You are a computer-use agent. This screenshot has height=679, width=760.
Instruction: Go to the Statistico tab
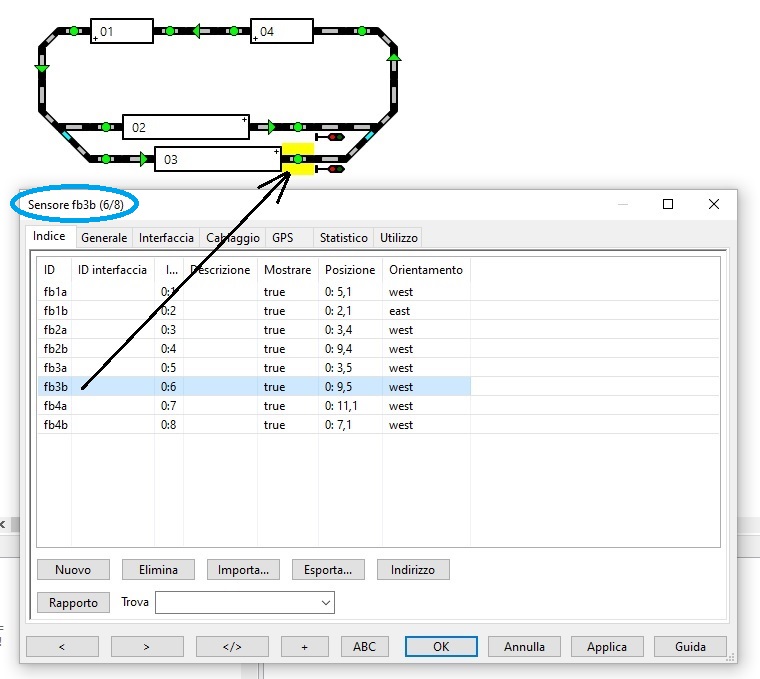(343, 238)
